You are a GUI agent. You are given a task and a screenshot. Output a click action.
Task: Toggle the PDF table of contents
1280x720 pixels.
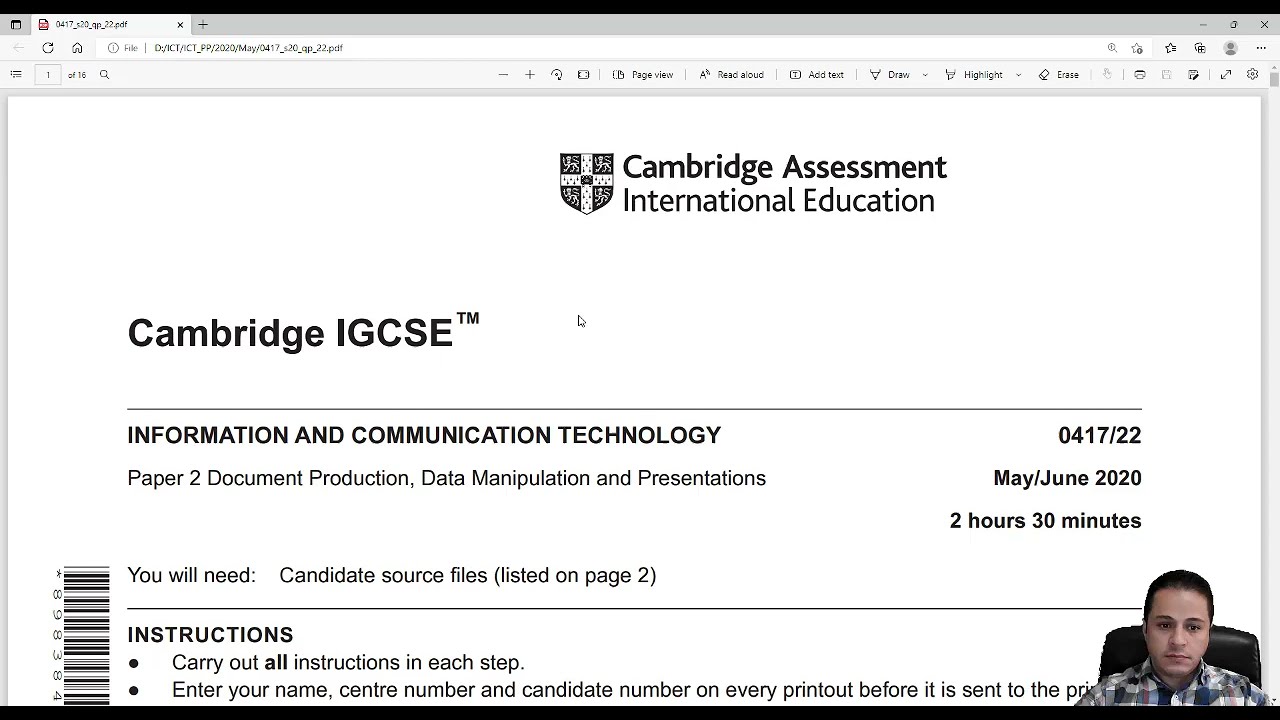pyautogui.click(x=16, y=75)
